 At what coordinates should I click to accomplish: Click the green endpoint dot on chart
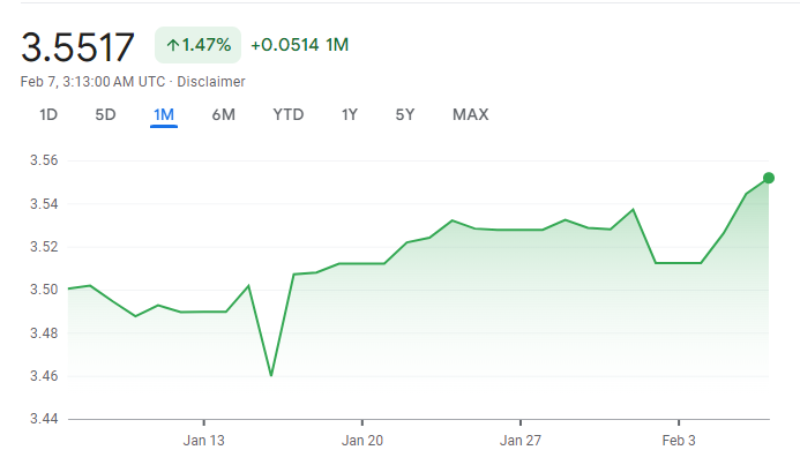coord(769,178)
